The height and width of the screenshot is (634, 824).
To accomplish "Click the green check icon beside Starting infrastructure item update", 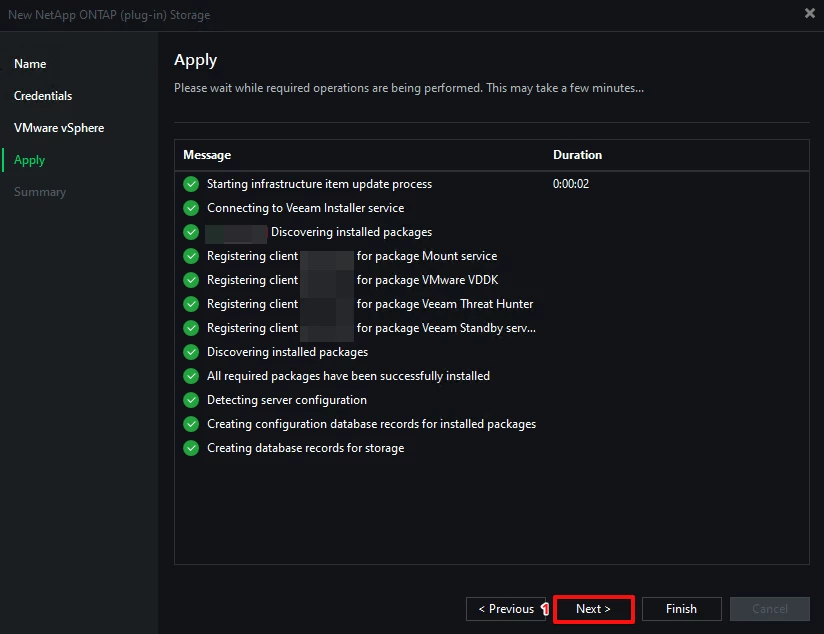I will coord(191,184).
